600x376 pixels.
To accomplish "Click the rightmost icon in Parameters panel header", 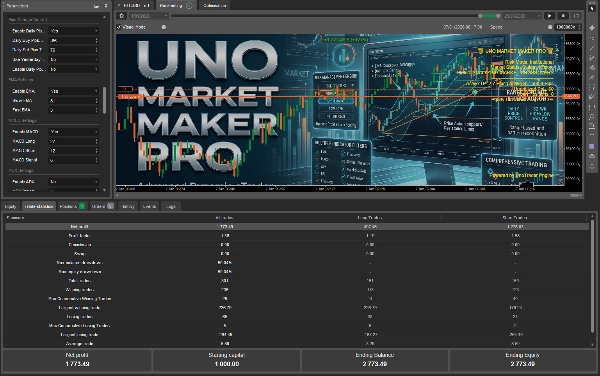I will [106, 6].
